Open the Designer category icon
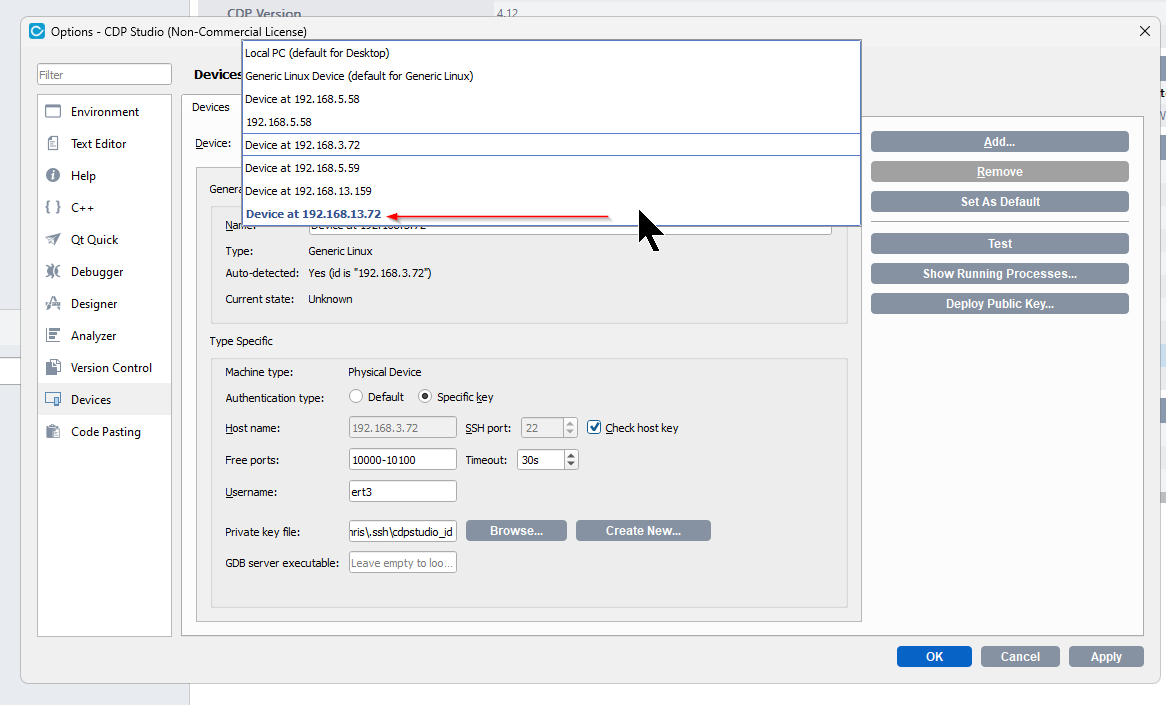 [53, 303]
